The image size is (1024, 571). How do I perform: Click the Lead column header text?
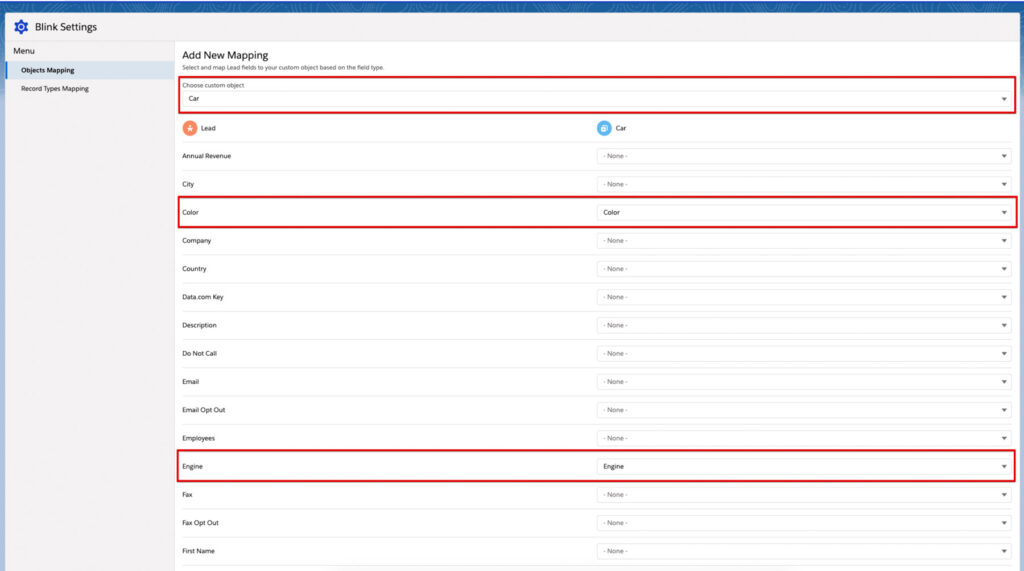(x=208, y=128)
